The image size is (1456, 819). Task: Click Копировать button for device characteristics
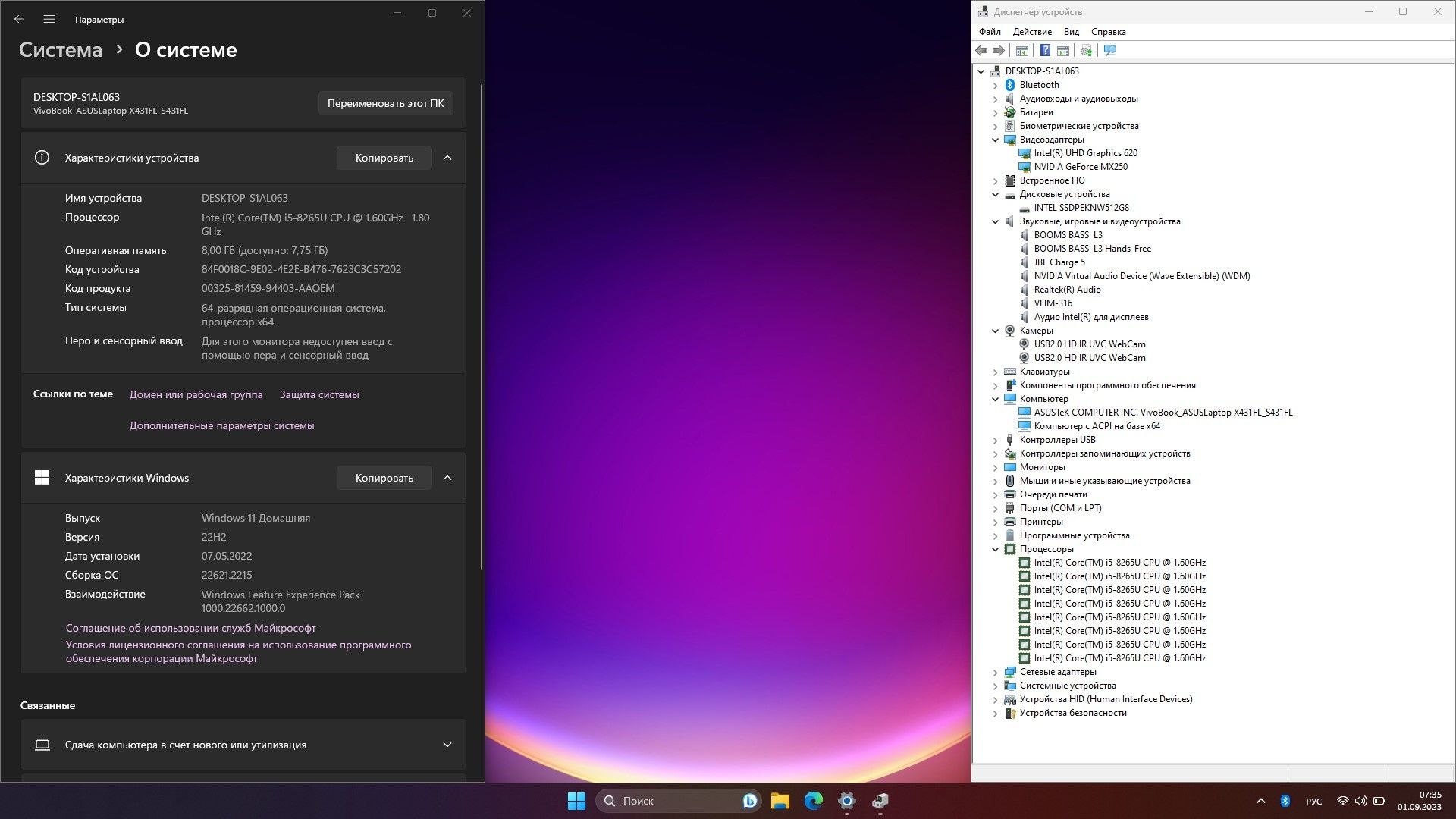coord(384,158)
